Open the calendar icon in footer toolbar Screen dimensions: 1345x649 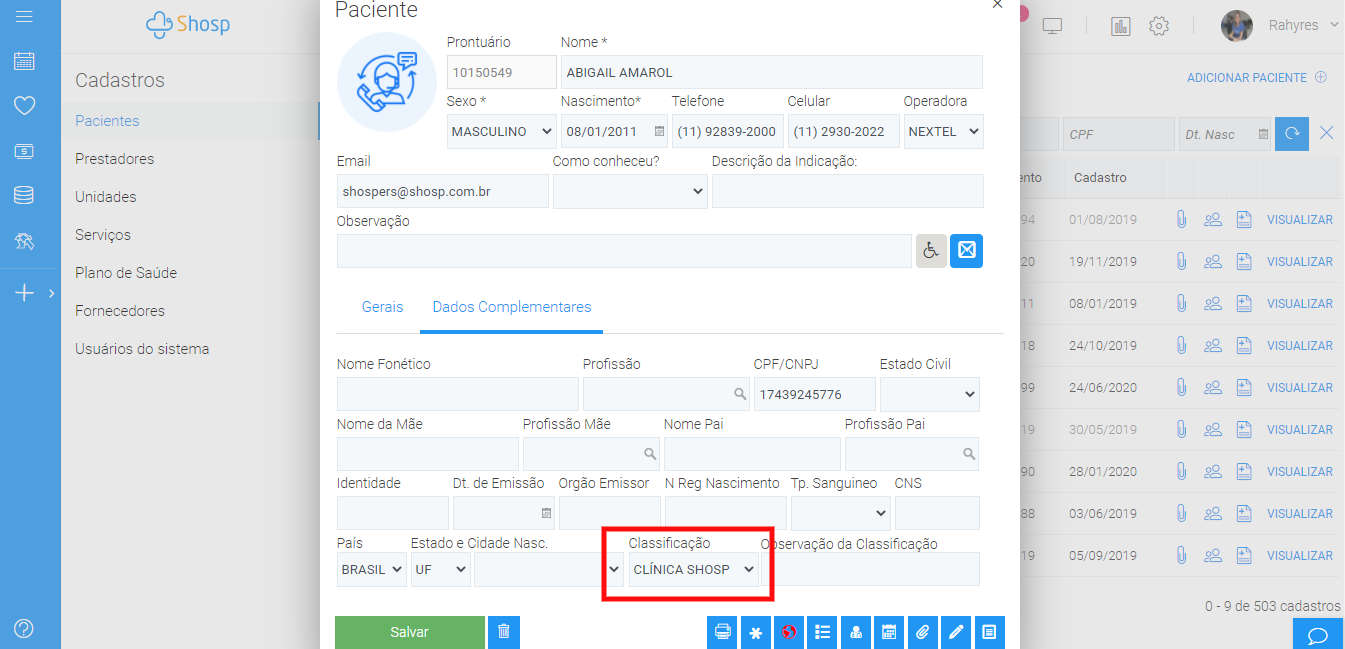pos(889,632)
